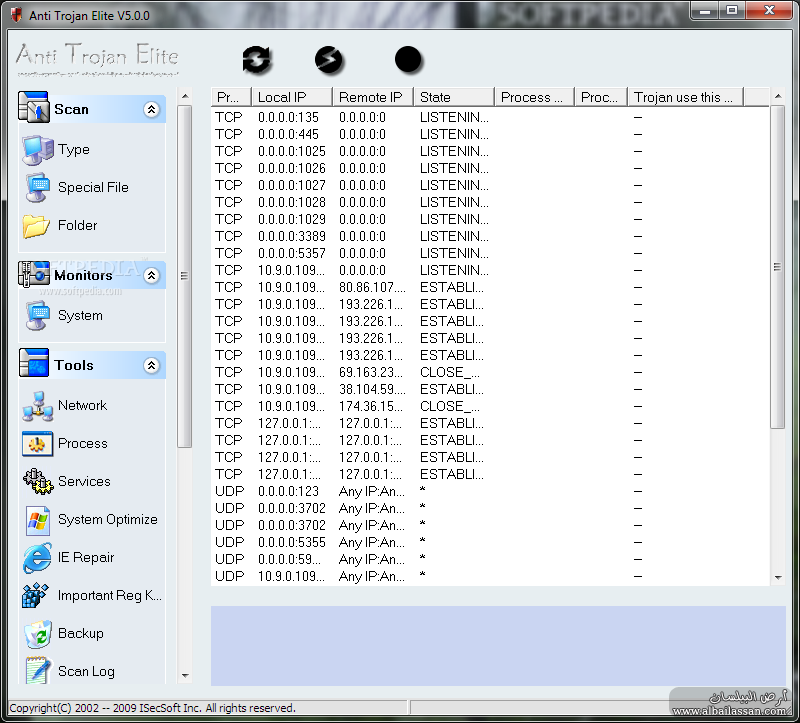Click the light blue details panel below the list

(498, 645)
